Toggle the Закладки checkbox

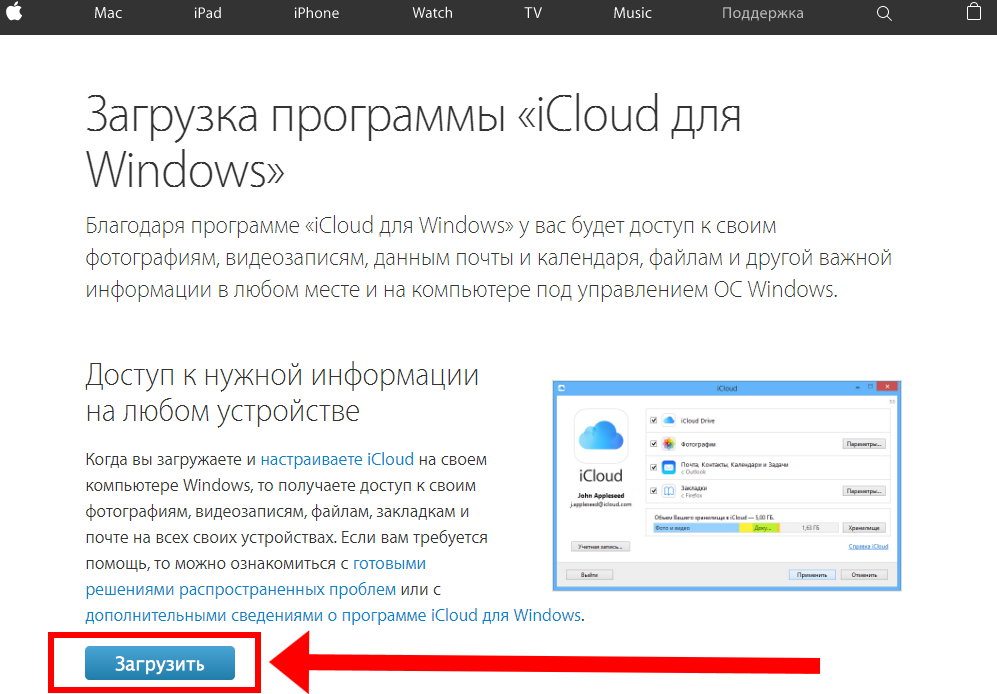[x=654, y=491]
